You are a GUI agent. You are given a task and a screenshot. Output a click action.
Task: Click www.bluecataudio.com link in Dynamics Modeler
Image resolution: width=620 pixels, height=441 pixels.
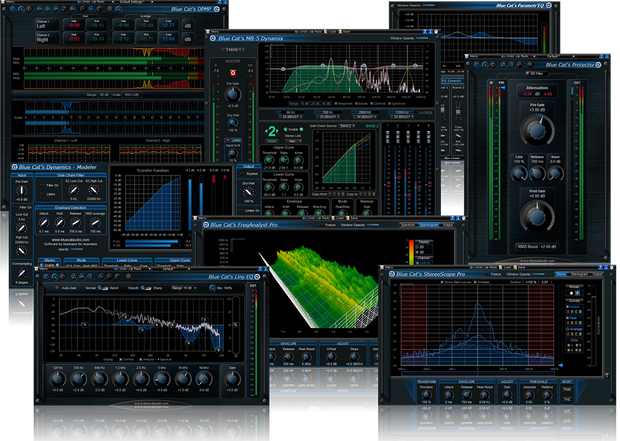tap(70, 240)
